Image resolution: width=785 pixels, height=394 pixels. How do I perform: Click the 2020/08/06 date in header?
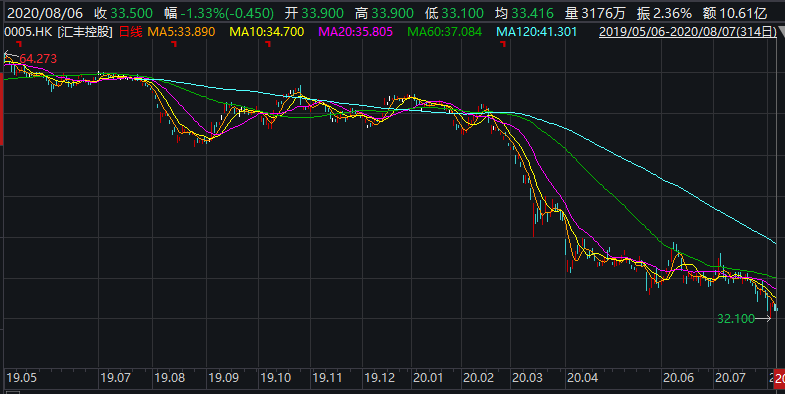point(45,13)
